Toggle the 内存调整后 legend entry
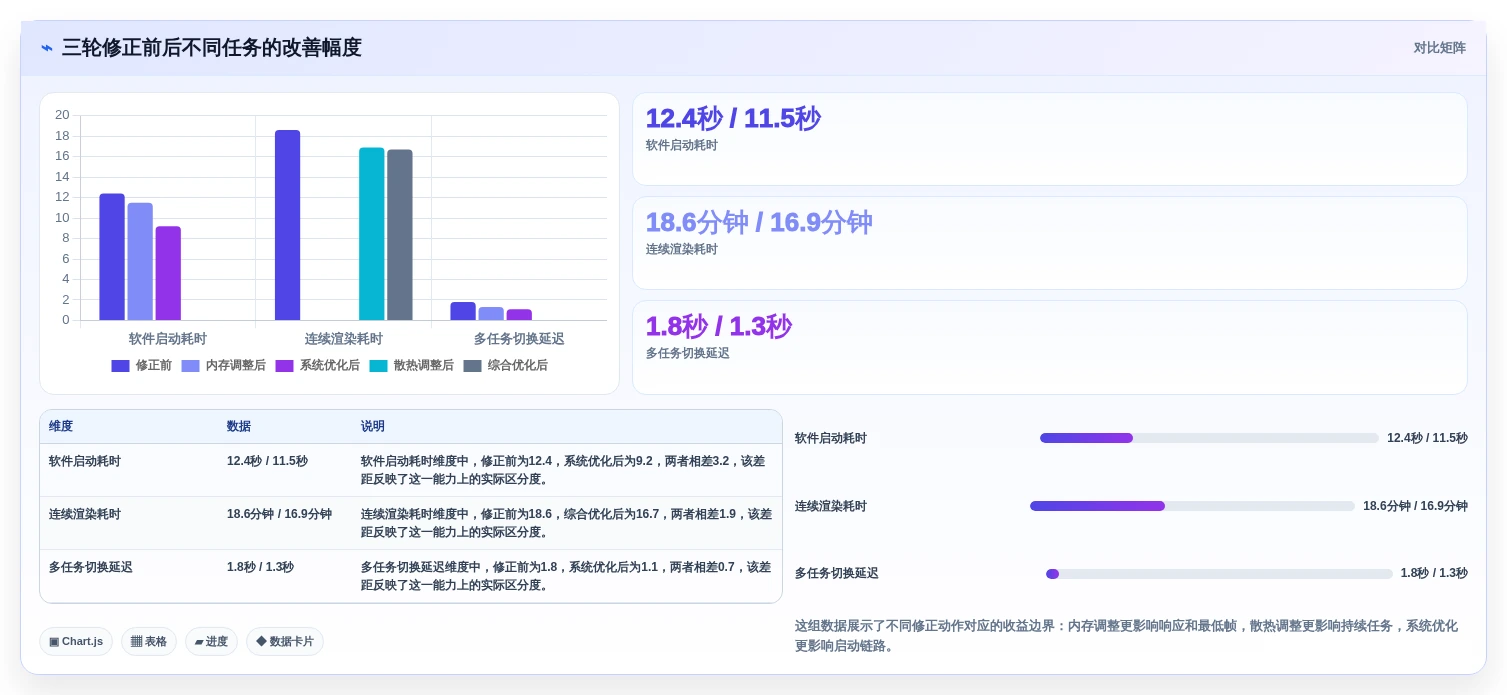This screenshot has width=1507, height=695. tap(224, 366)
